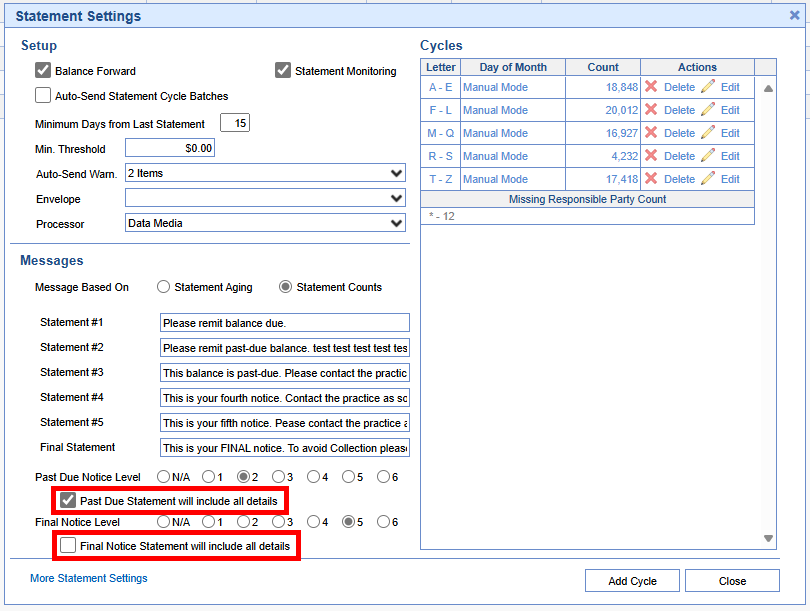Image resolution: width=810 pixels, height=611 pixels.
Task: Click the Final Statement message field
Action: (285, 447)
